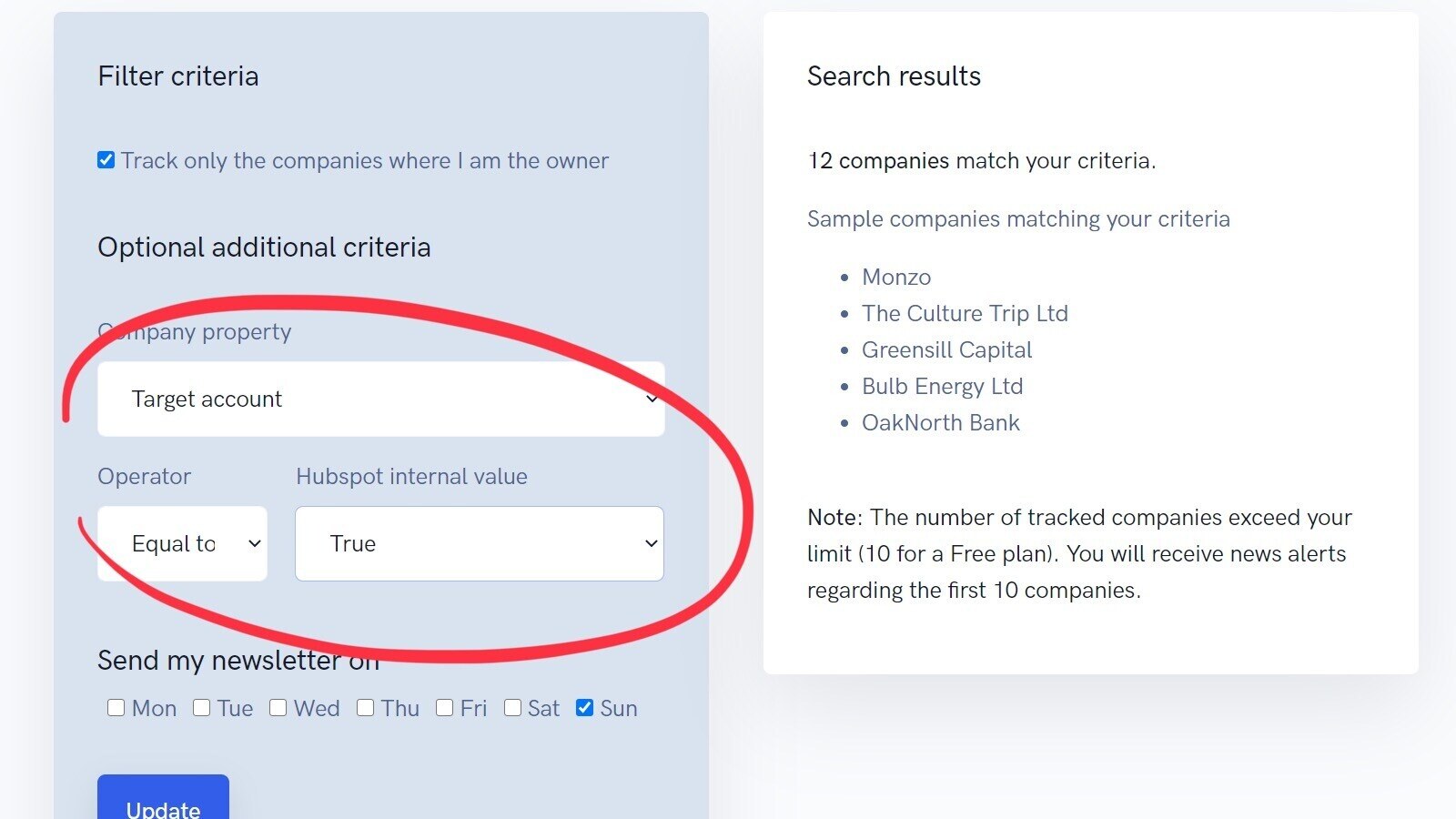Open the True internal value dropdown

click(x=480, y=543)
